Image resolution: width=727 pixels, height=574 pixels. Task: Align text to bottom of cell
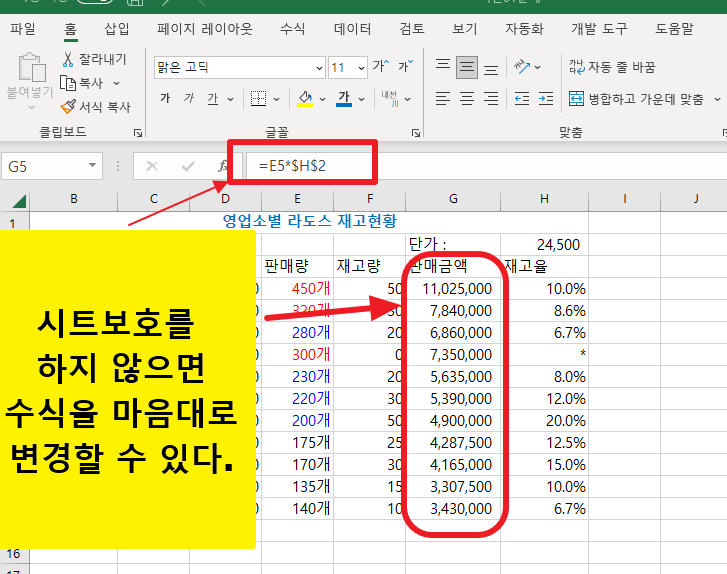coord(491,70)
